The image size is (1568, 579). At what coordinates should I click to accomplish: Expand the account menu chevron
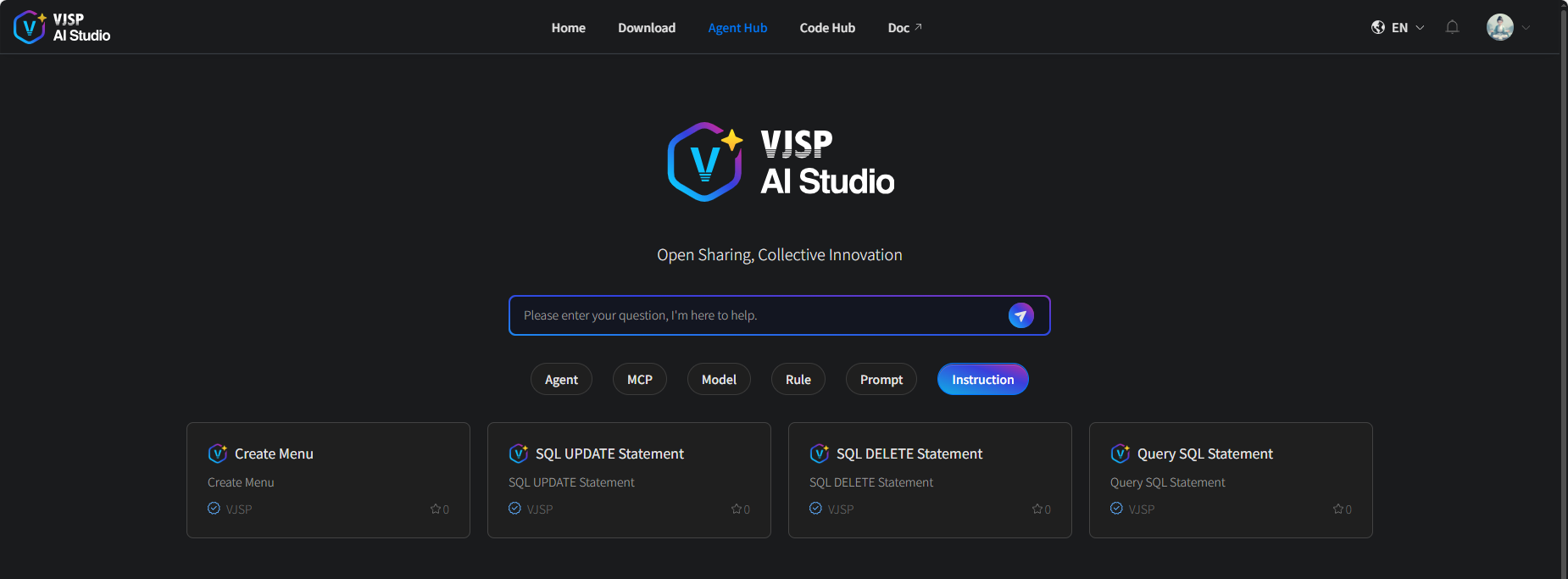coord(1526,28)
